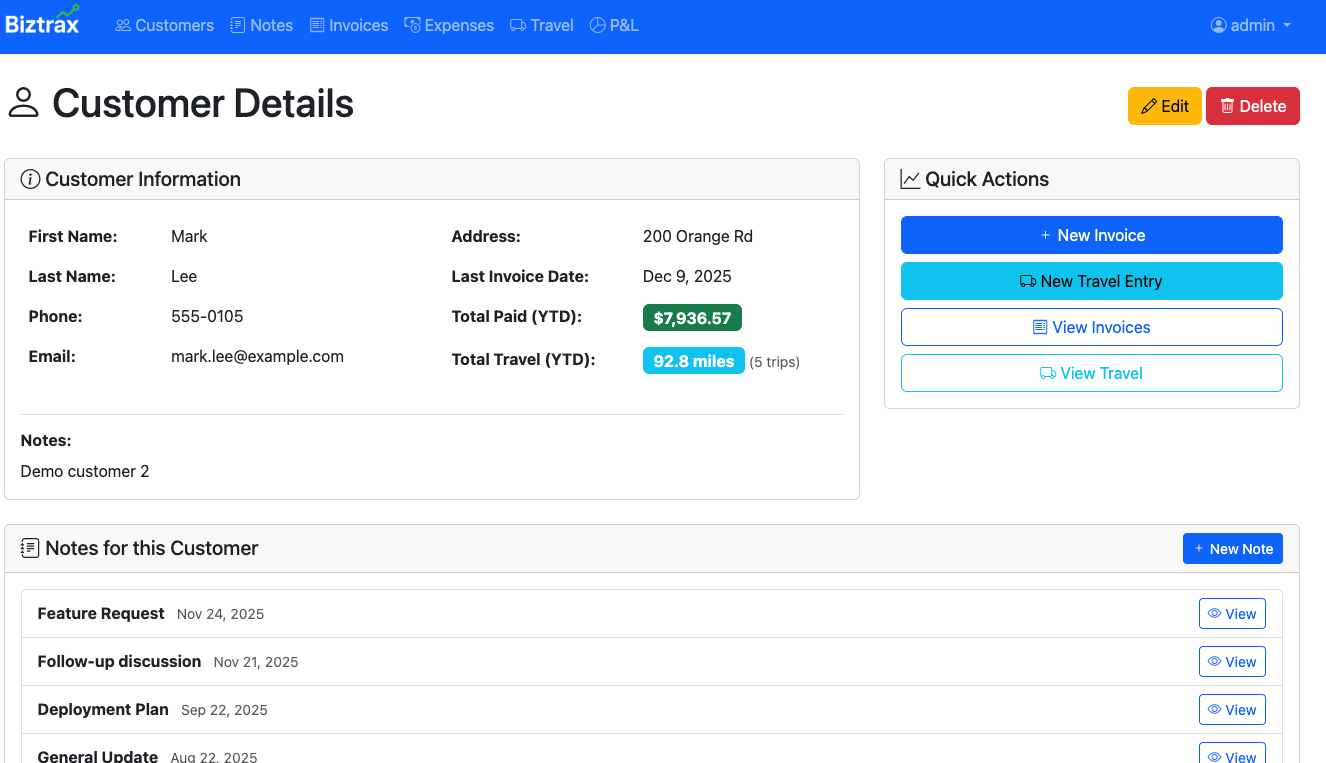This screenshot has width=1326, height=763.
Task: Expand the admin account dropdown
Action: pyautogui.click(x=1250, y=25)
